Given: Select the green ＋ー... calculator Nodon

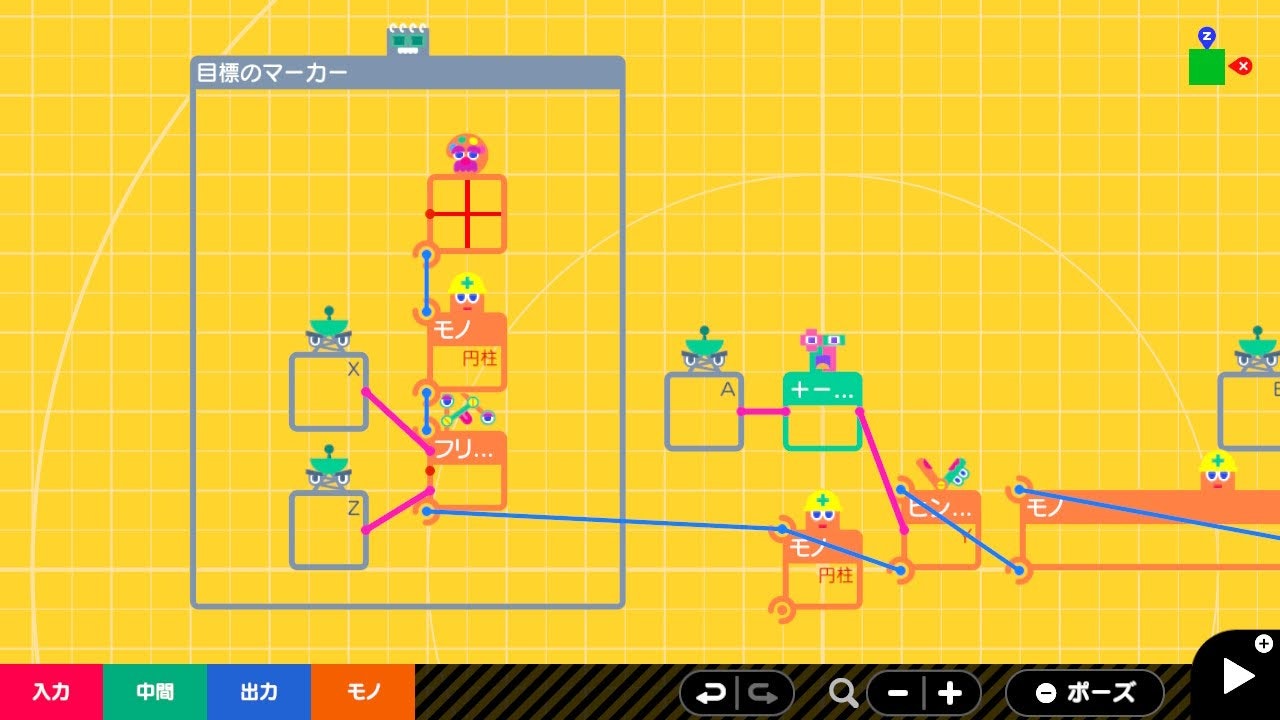Looking at the screenshot, I should coord(823,411).
